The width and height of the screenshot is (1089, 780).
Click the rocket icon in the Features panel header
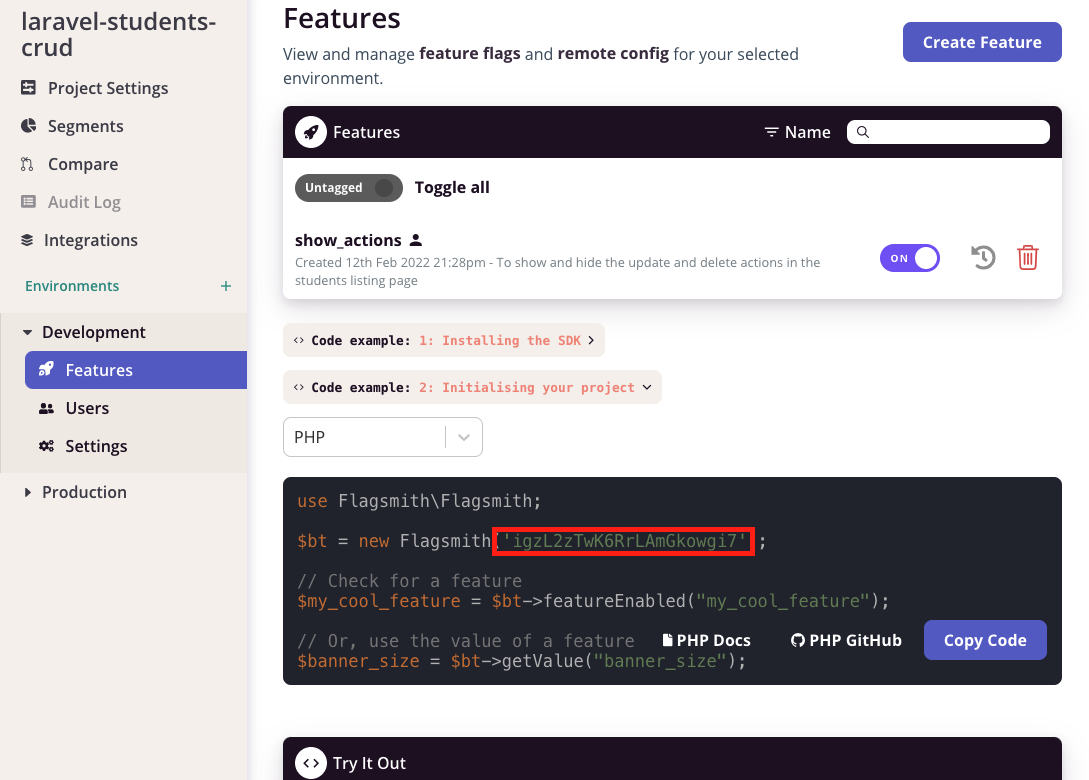pos(311,132)
